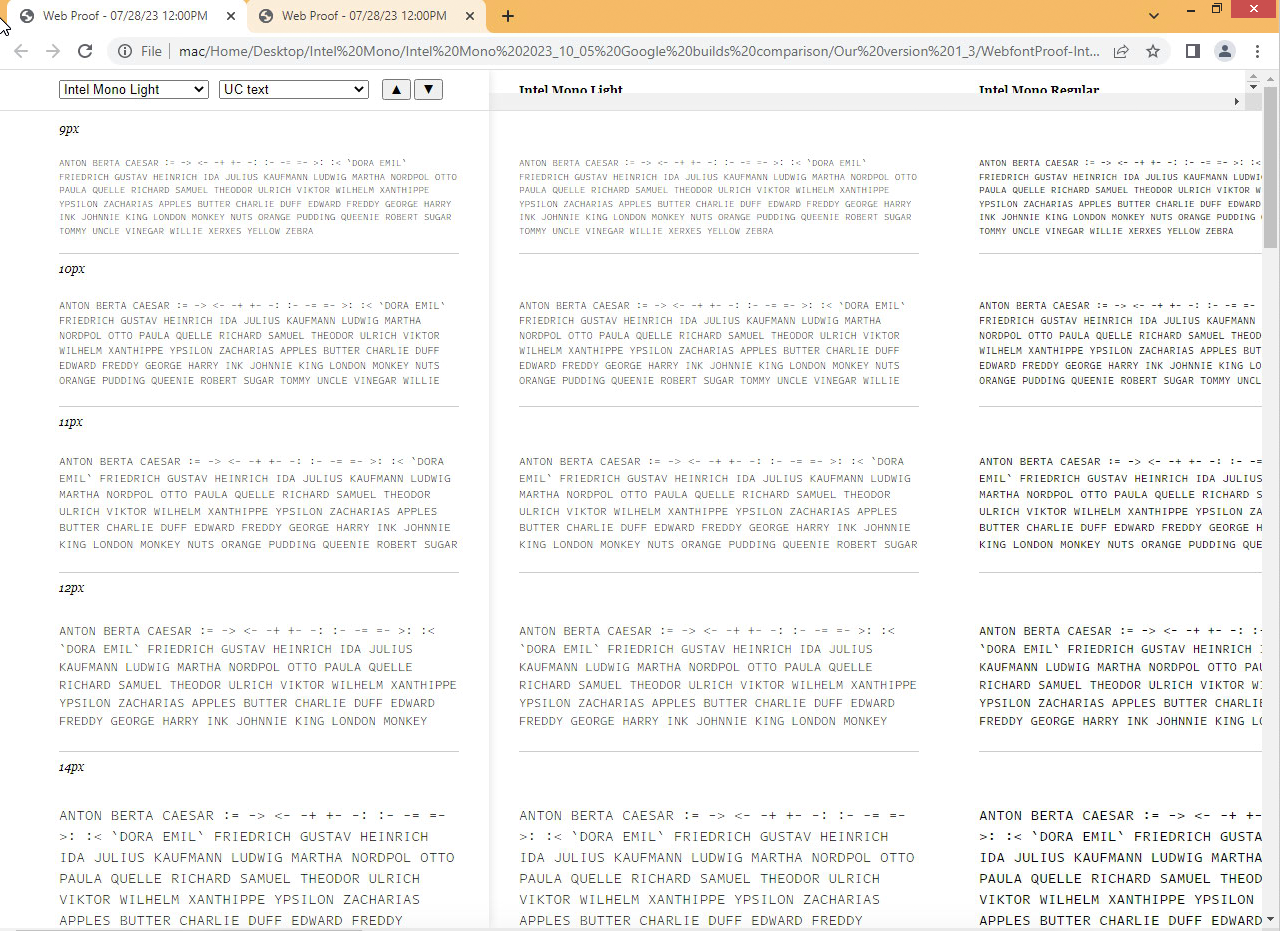Open the three-dot browser menu
This screenshot has width=1280, height=931.
click(x=1257, y=50)
